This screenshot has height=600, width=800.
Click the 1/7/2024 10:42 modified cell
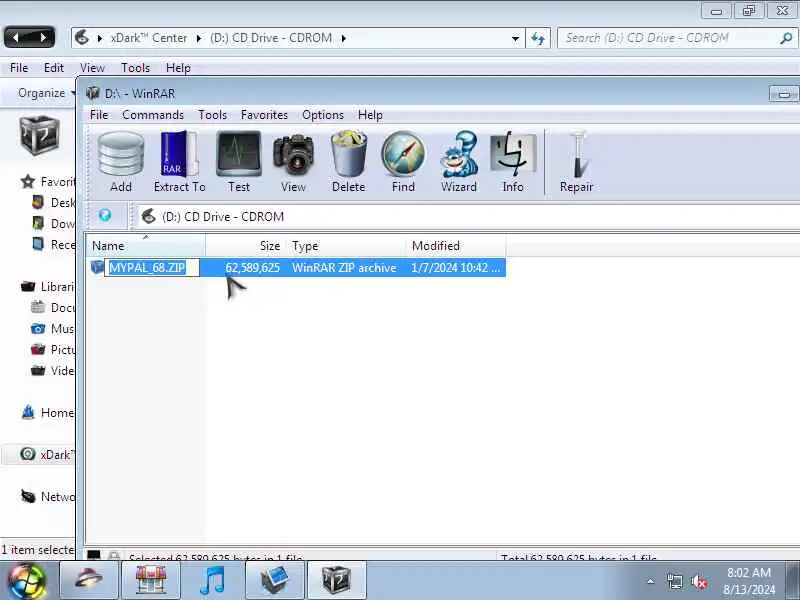pos(456,267)
